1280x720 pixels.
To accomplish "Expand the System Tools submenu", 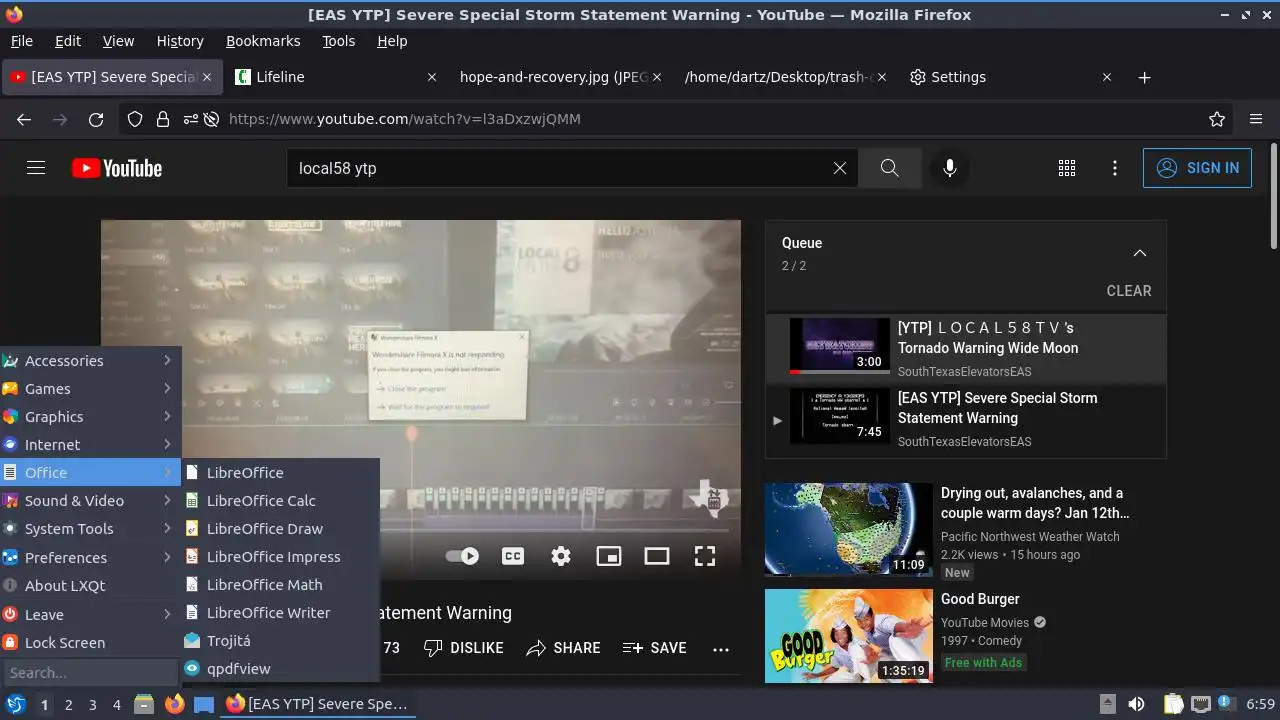I will tap(90, 528).
